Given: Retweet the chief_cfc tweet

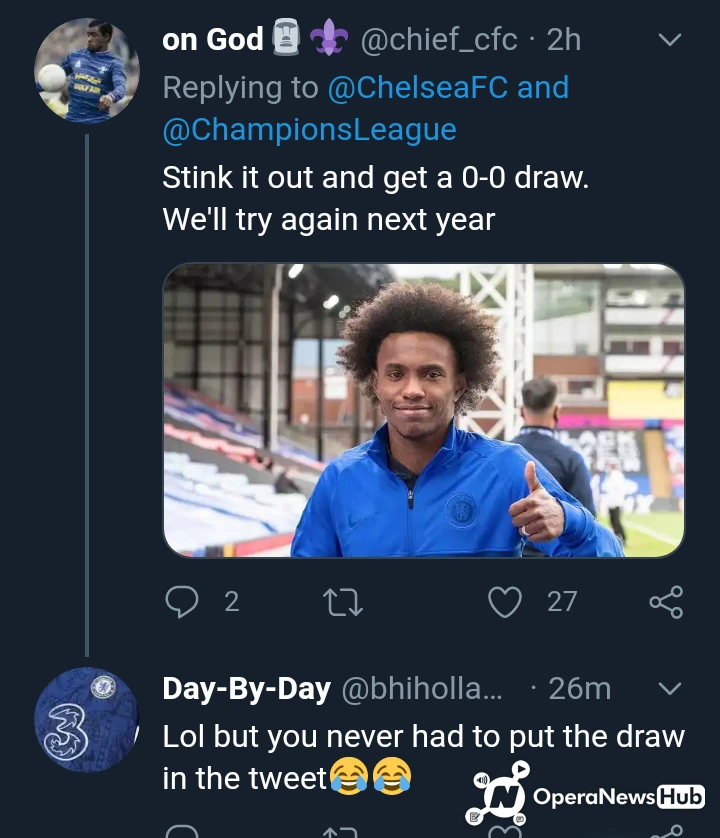Looking at the screenshot, I should coord(343,601).
